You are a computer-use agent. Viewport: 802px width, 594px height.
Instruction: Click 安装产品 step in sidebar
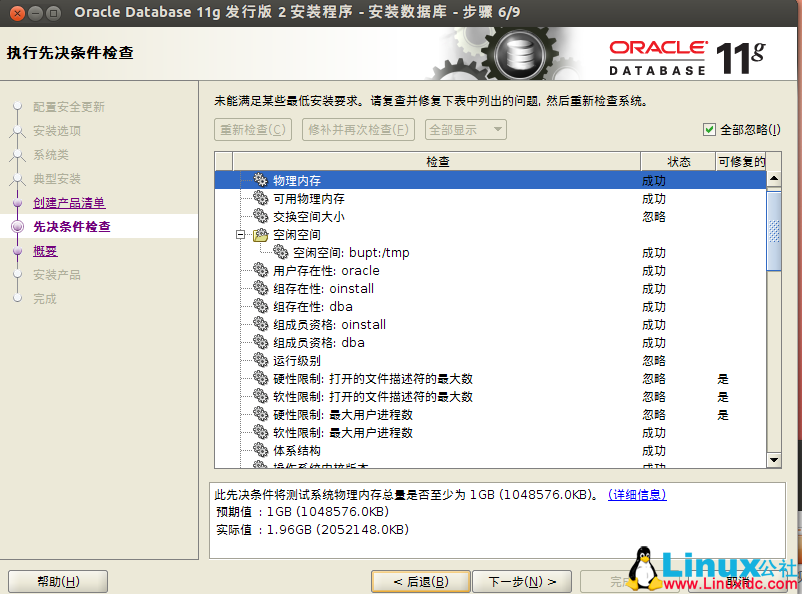click(x=57, y=275)
